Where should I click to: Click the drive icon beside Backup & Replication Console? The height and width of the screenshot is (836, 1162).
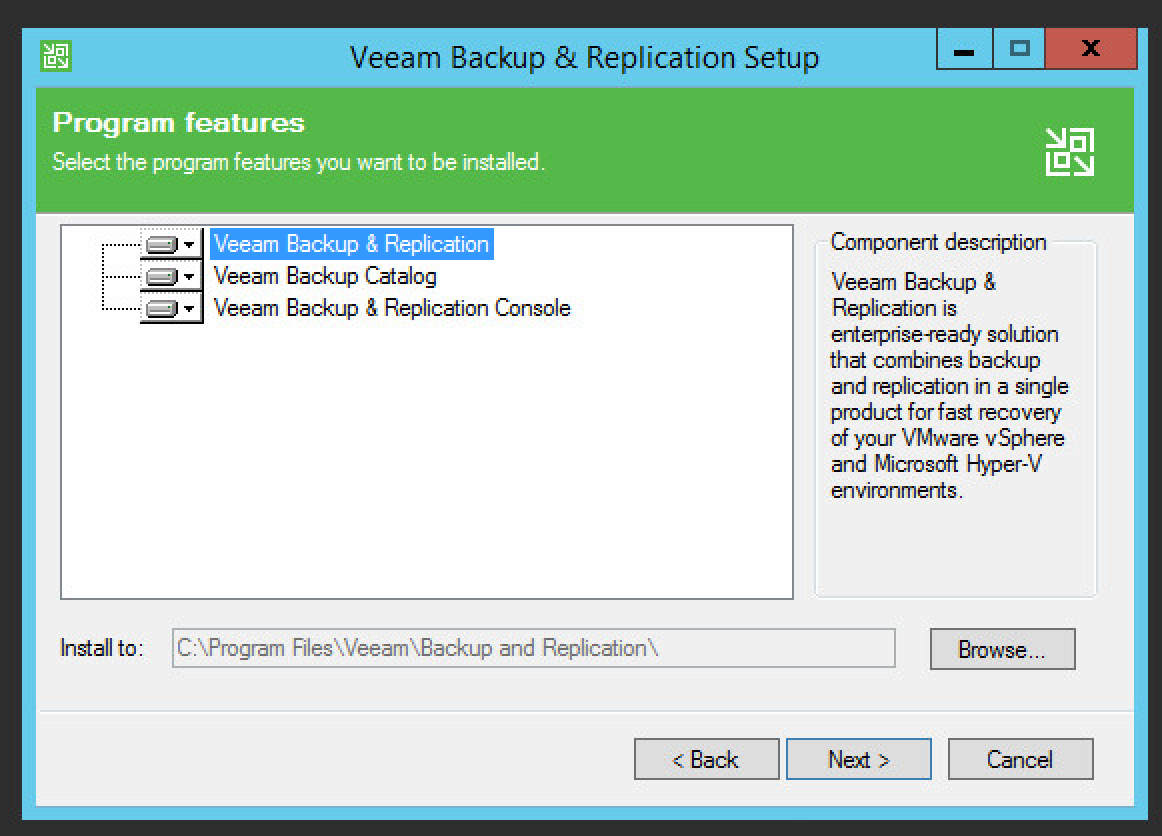coord(161,309)
